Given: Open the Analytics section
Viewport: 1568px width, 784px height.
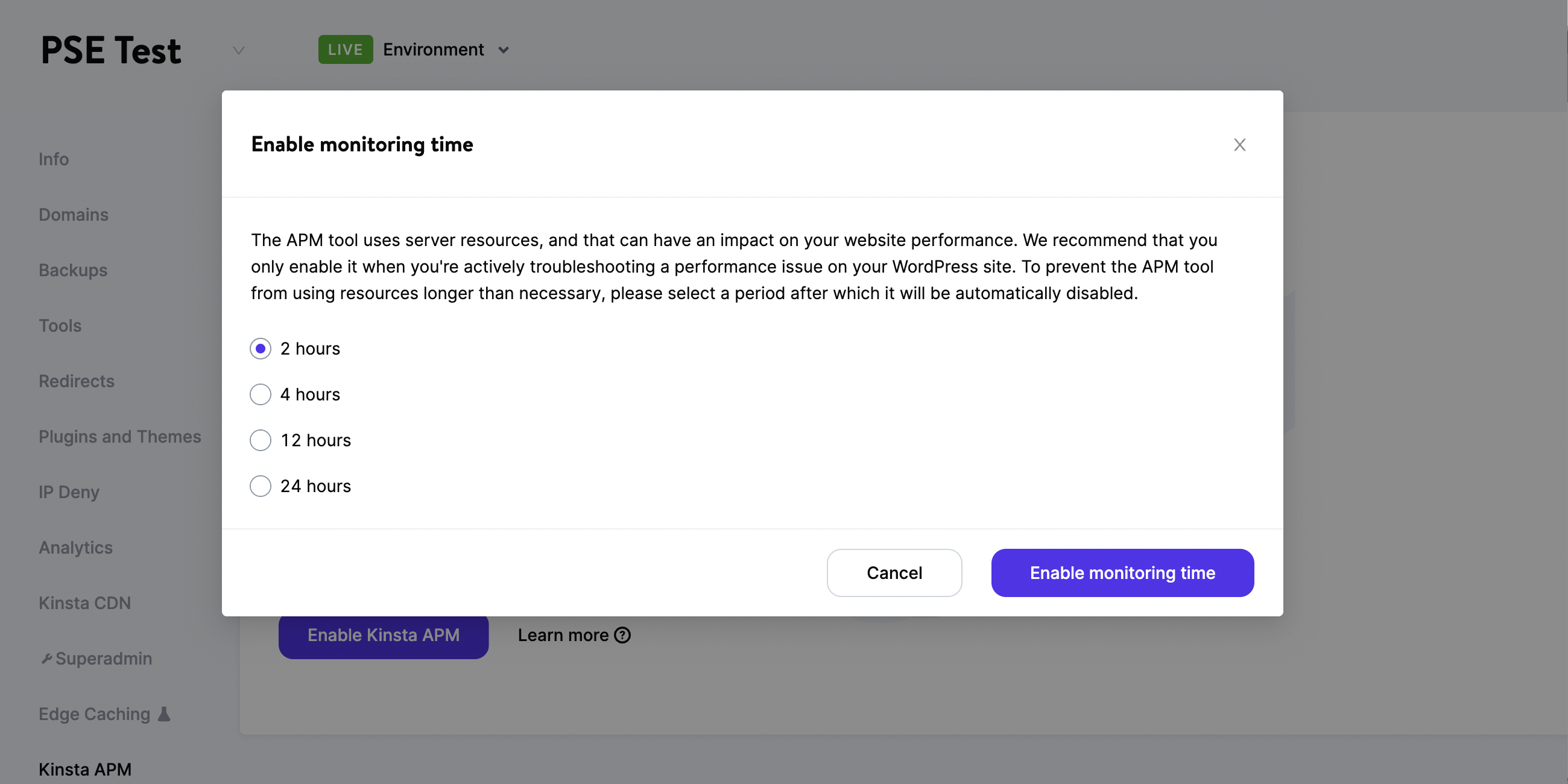Looking at the screenshot, I should (75, 546).
